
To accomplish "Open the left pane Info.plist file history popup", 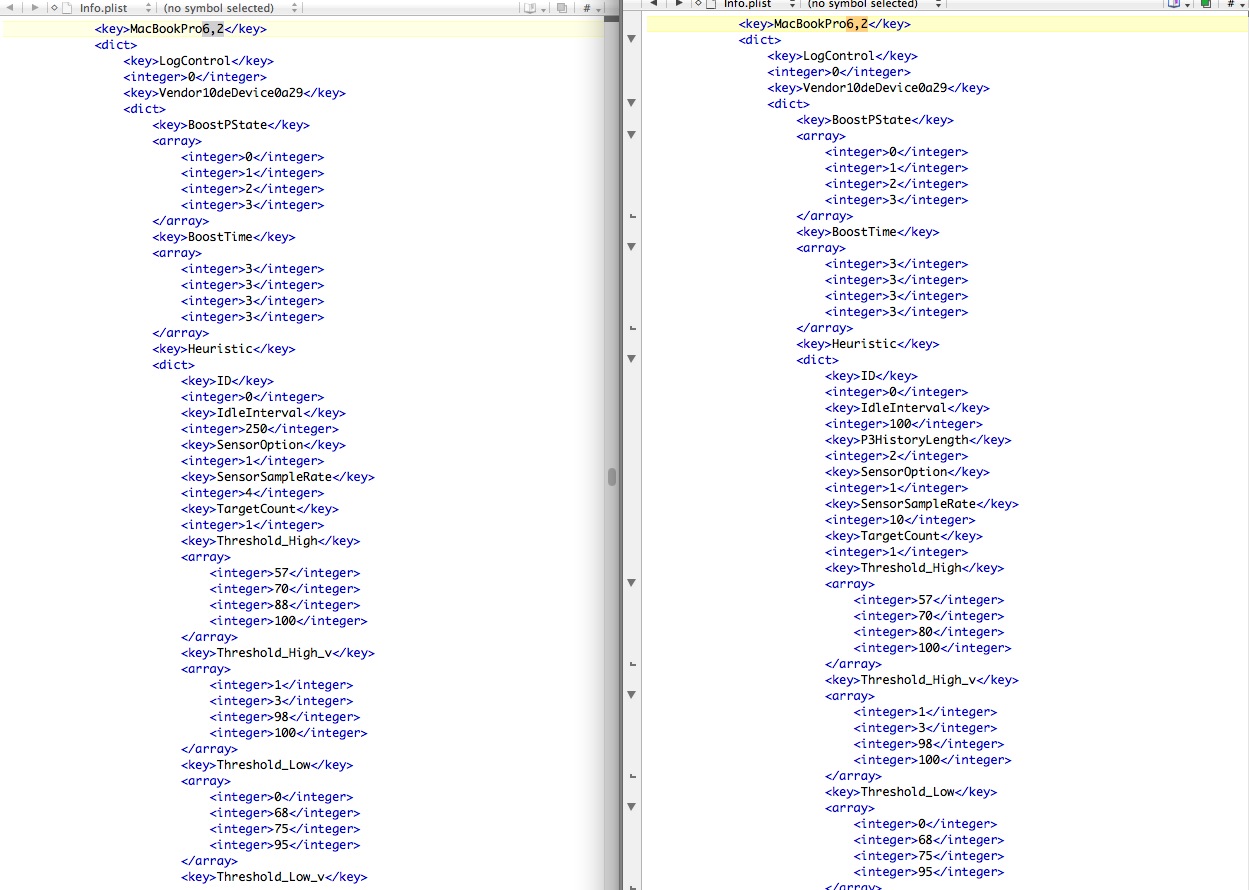I will (116, 7).
